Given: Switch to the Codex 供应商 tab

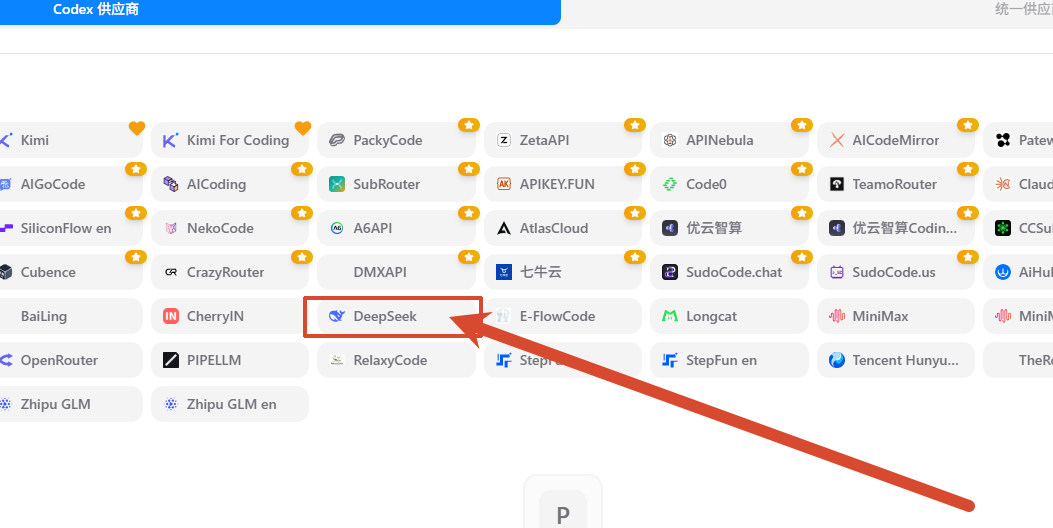Looking at the screenshot, I should click(x=280, y=11).
